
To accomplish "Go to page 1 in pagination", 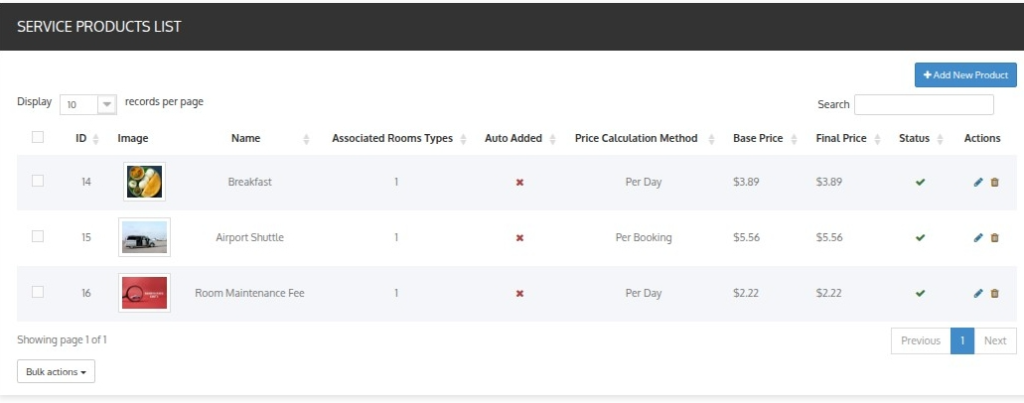I will [x=962, y=341].
